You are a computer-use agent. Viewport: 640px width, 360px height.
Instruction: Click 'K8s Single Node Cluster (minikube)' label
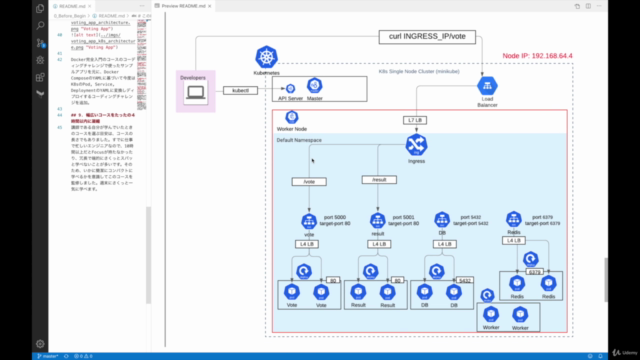(419, 71)
